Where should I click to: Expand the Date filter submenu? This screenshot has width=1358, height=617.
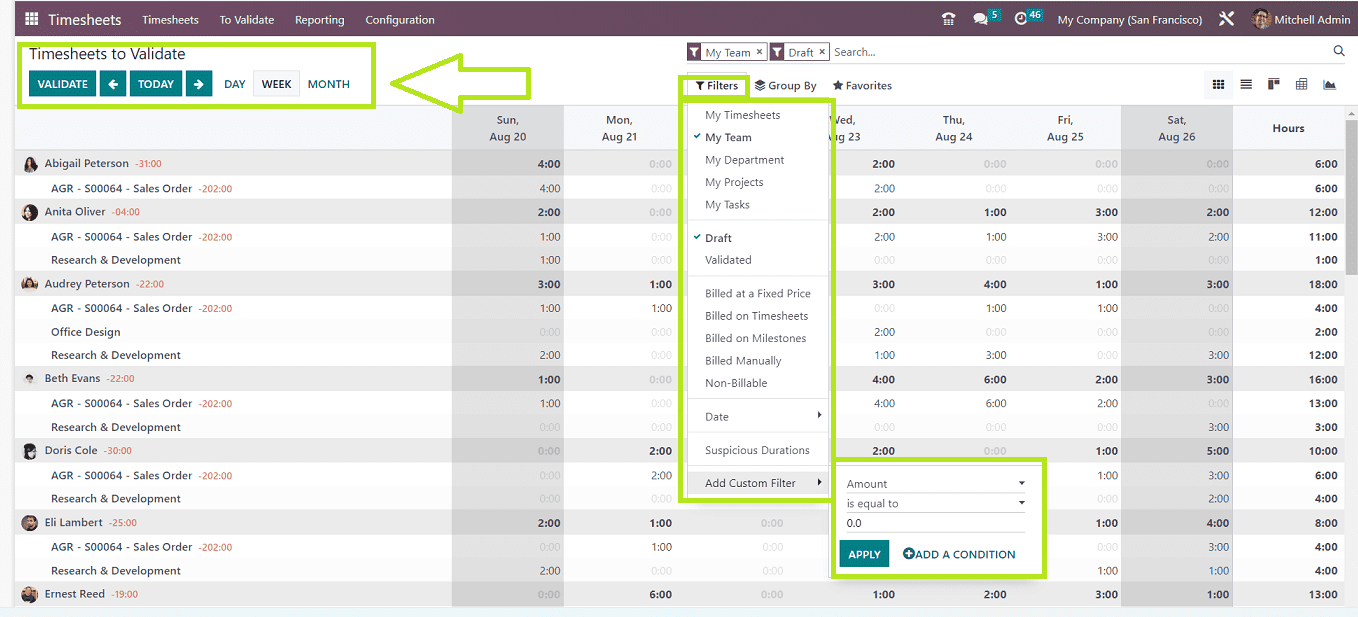pos(760,417)
